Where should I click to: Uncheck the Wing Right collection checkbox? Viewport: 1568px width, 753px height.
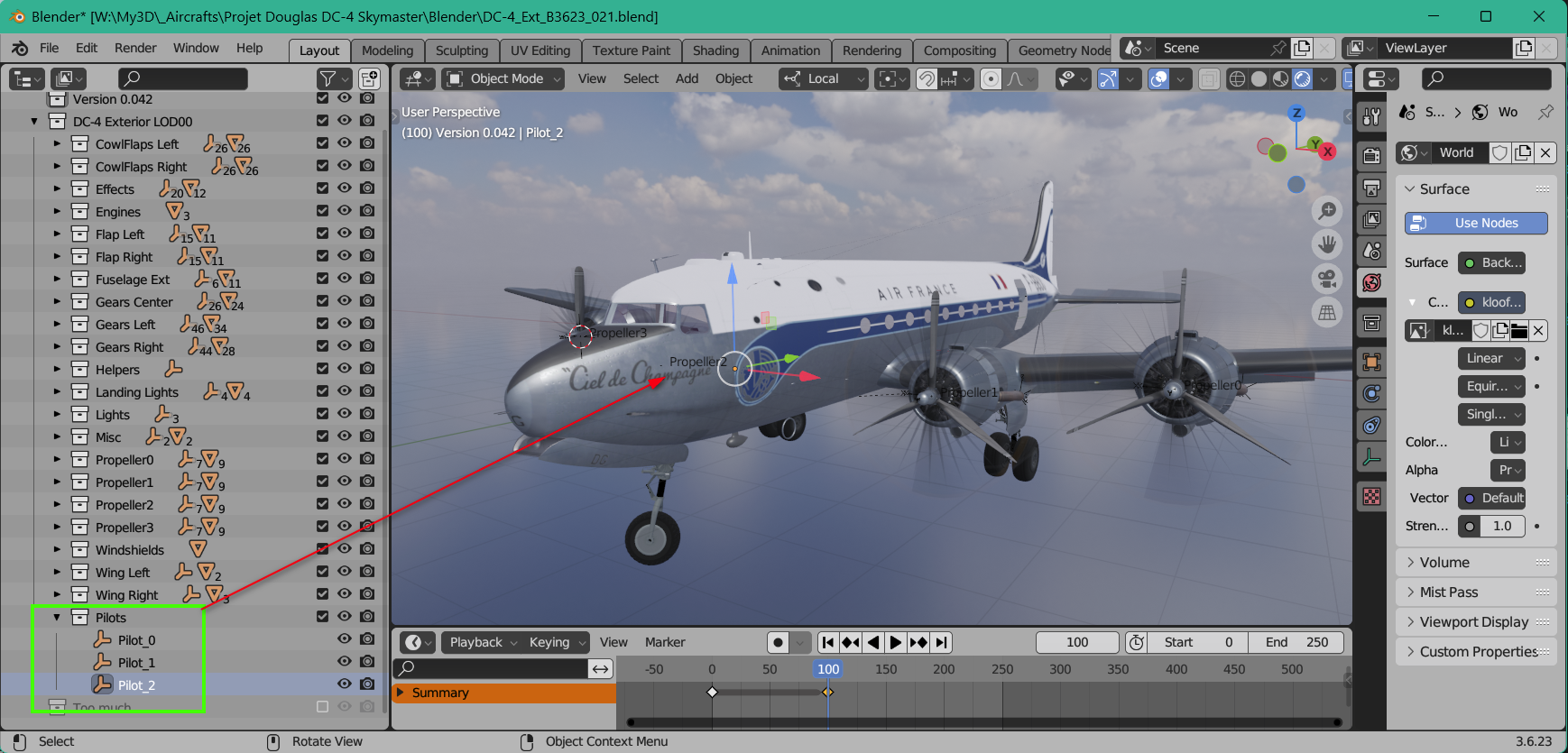pos(322,593)
